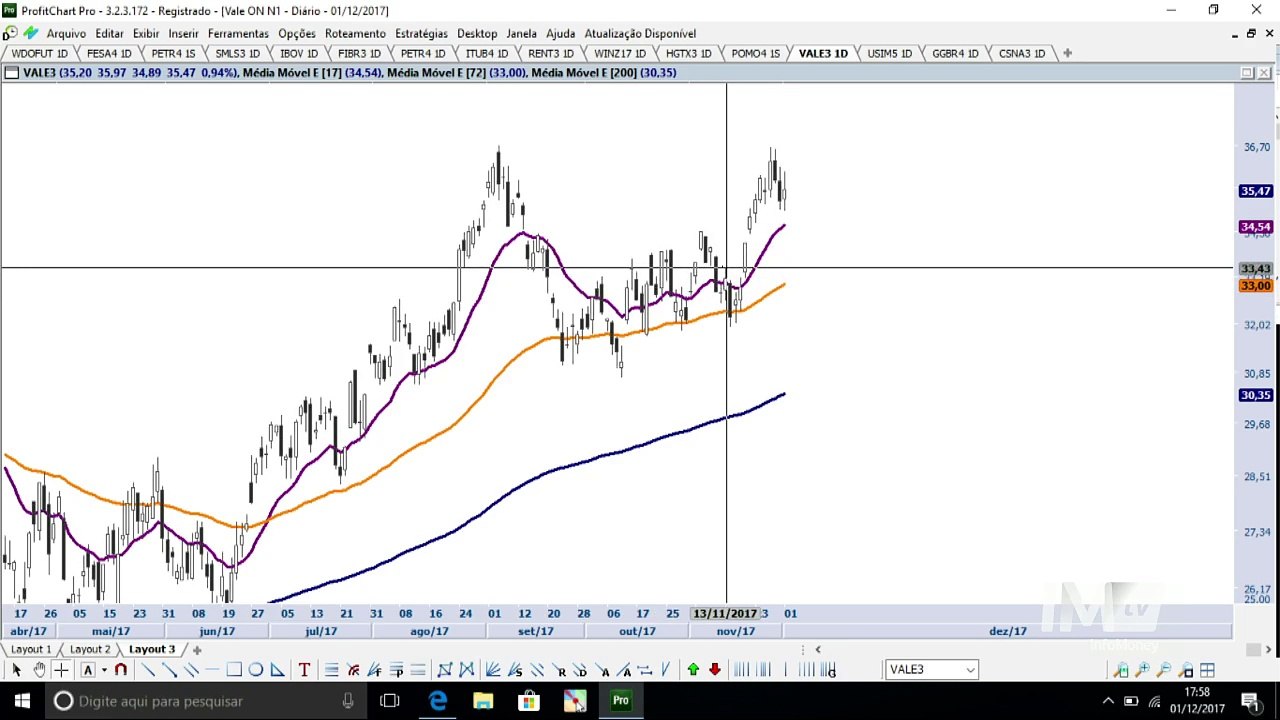Maximize the VALE3 chart pane
The width and height of the screenshot is (1280, 720).
[x=1247, y=72]
